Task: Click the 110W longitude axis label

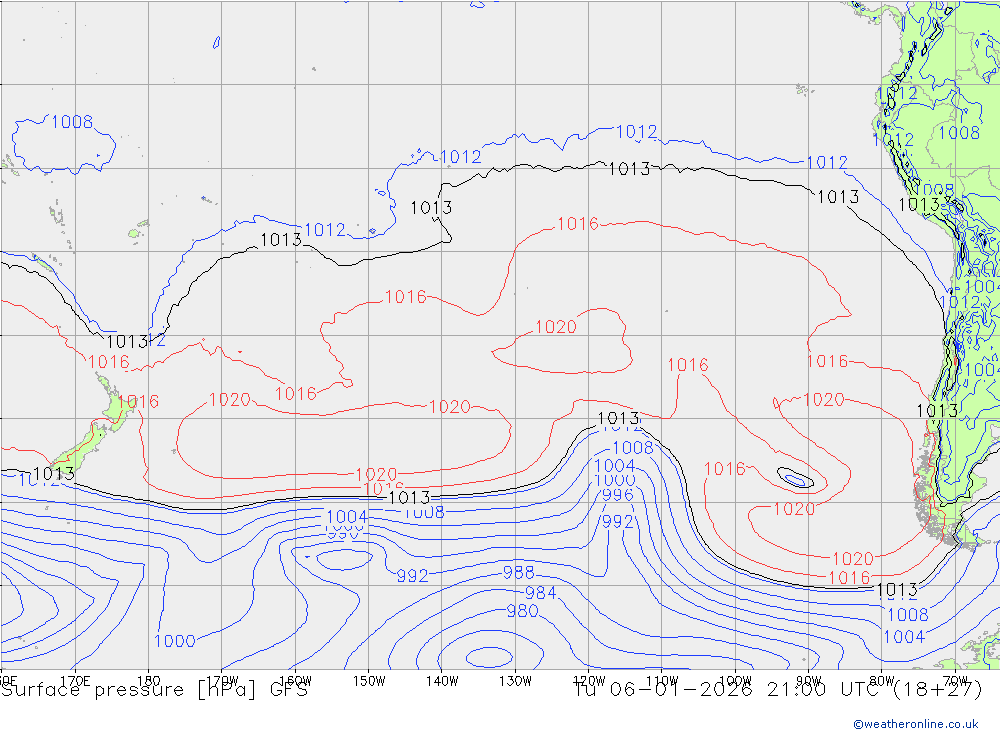Action: 662,681
